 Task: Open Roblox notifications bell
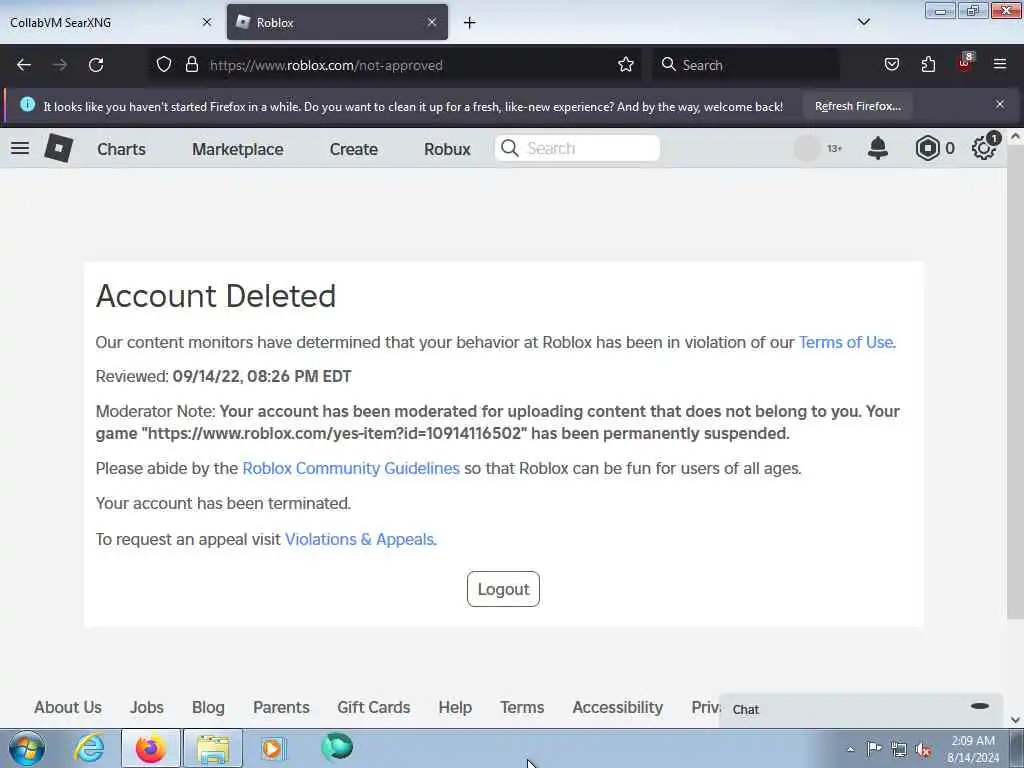(878, 148)
